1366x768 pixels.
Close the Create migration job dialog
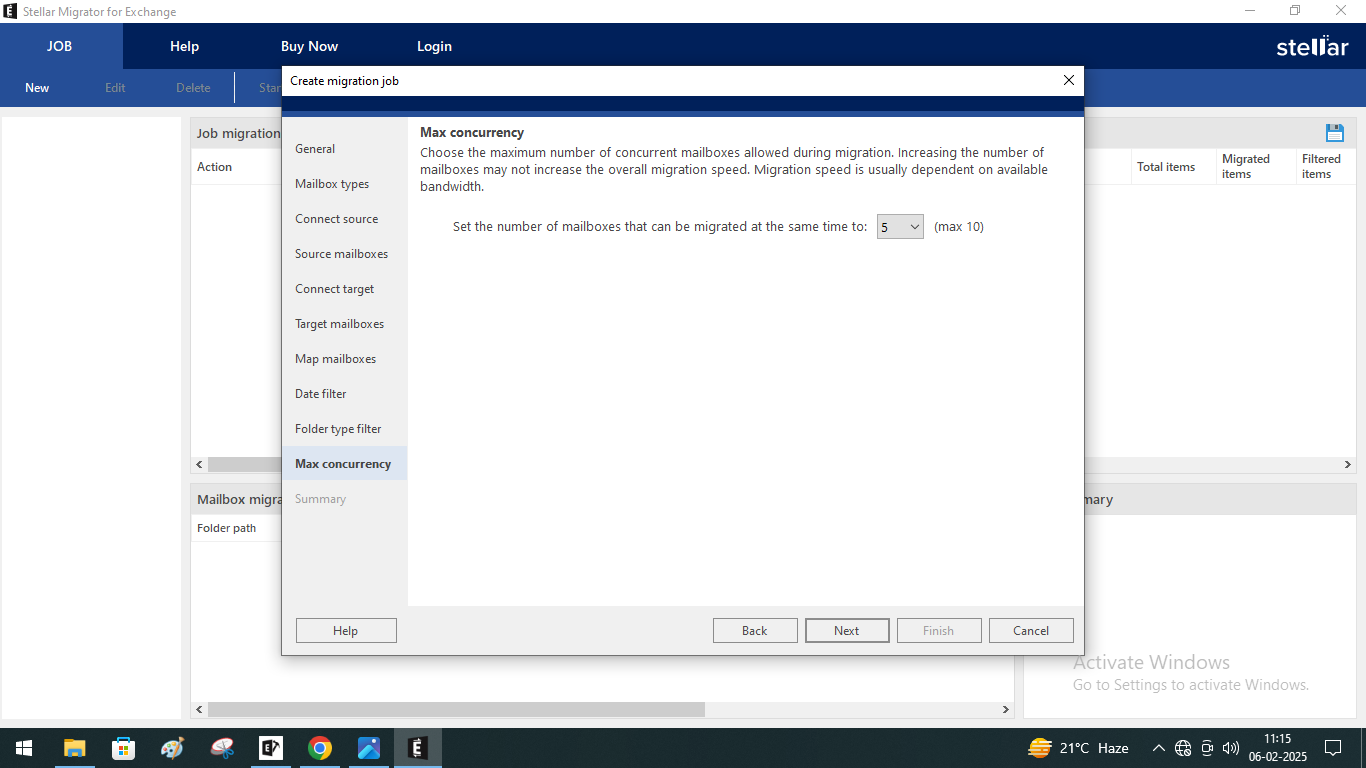tap(1068, 80)
